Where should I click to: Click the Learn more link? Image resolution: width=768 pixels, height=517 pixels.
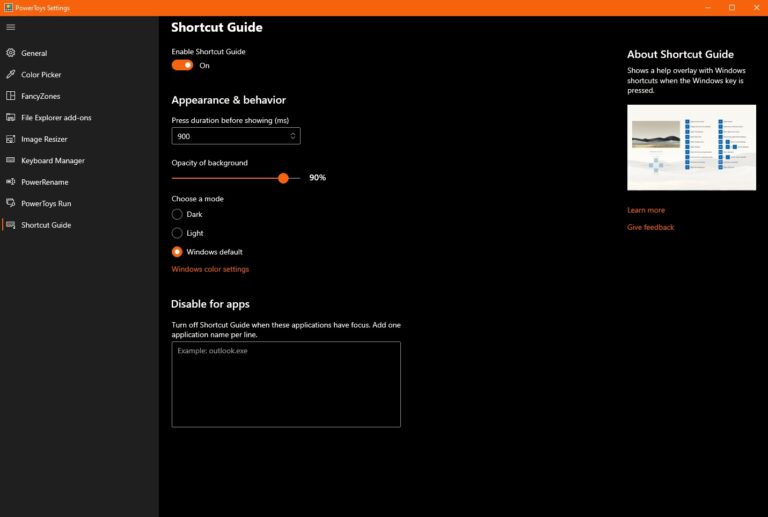(x=646, y=210)
